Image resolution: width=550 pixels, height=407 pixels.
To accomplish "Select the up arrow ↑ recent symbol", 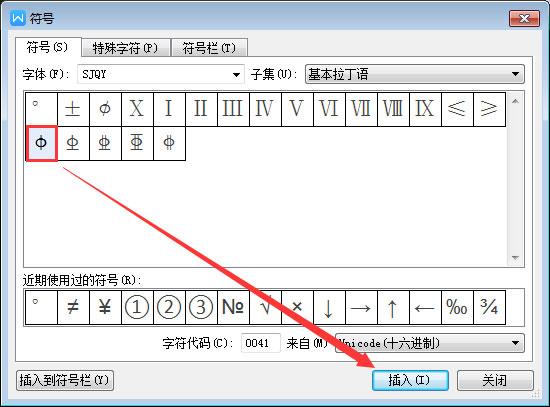I will [393, 307].
